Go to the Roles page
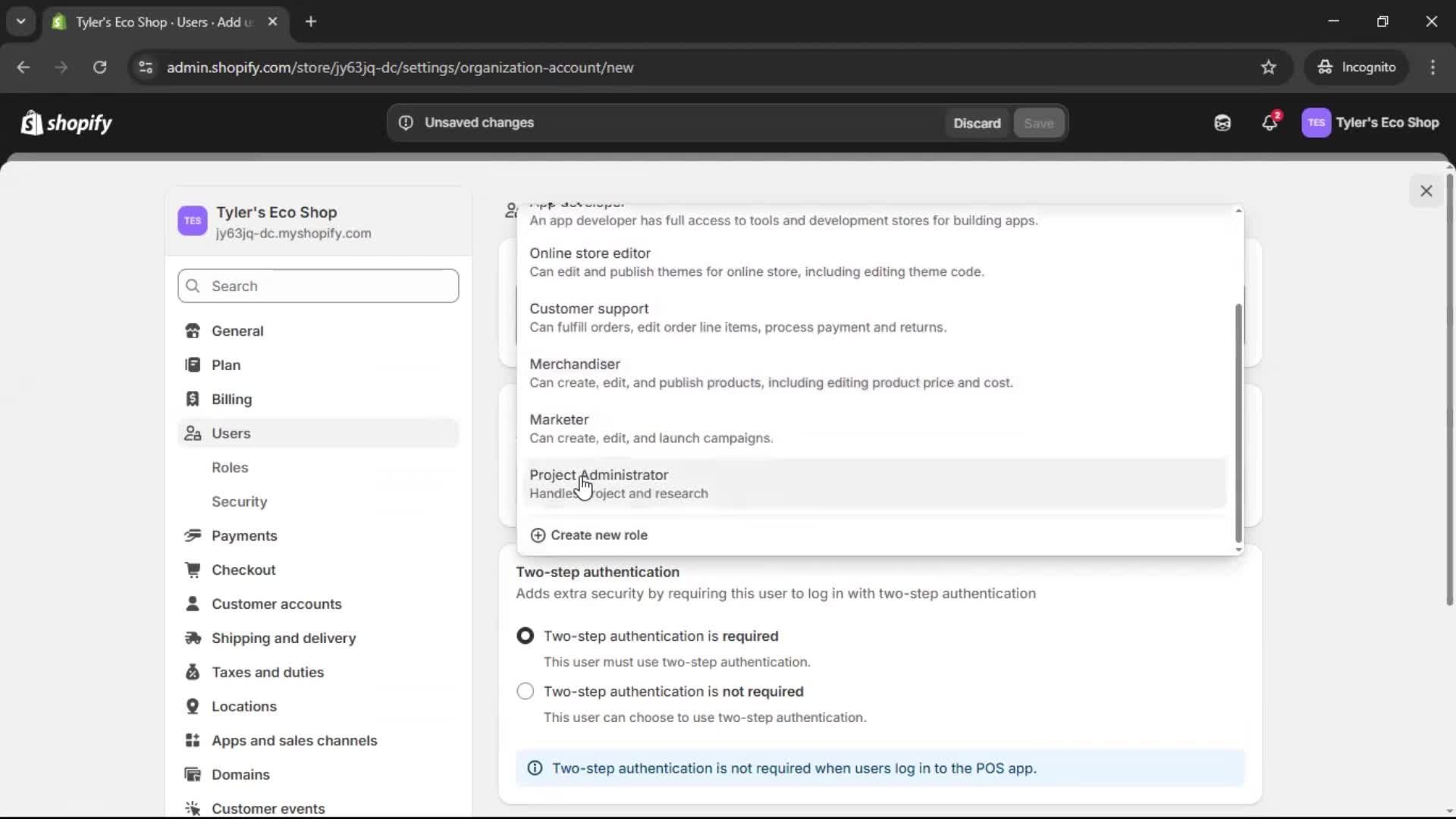 pyautogui.click(x=230, y=467)
